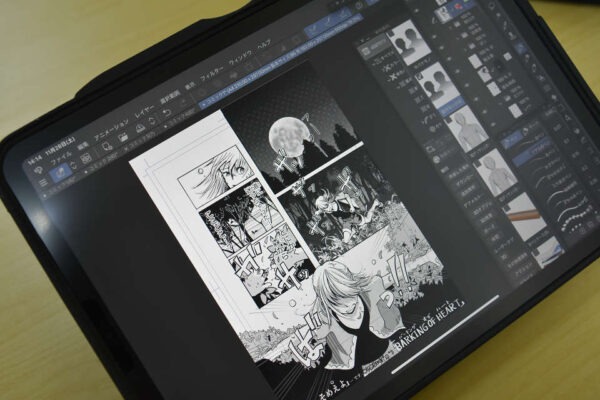Select the dotted stroke brush preset
600x400 pixels.
[x=576, y=216]
